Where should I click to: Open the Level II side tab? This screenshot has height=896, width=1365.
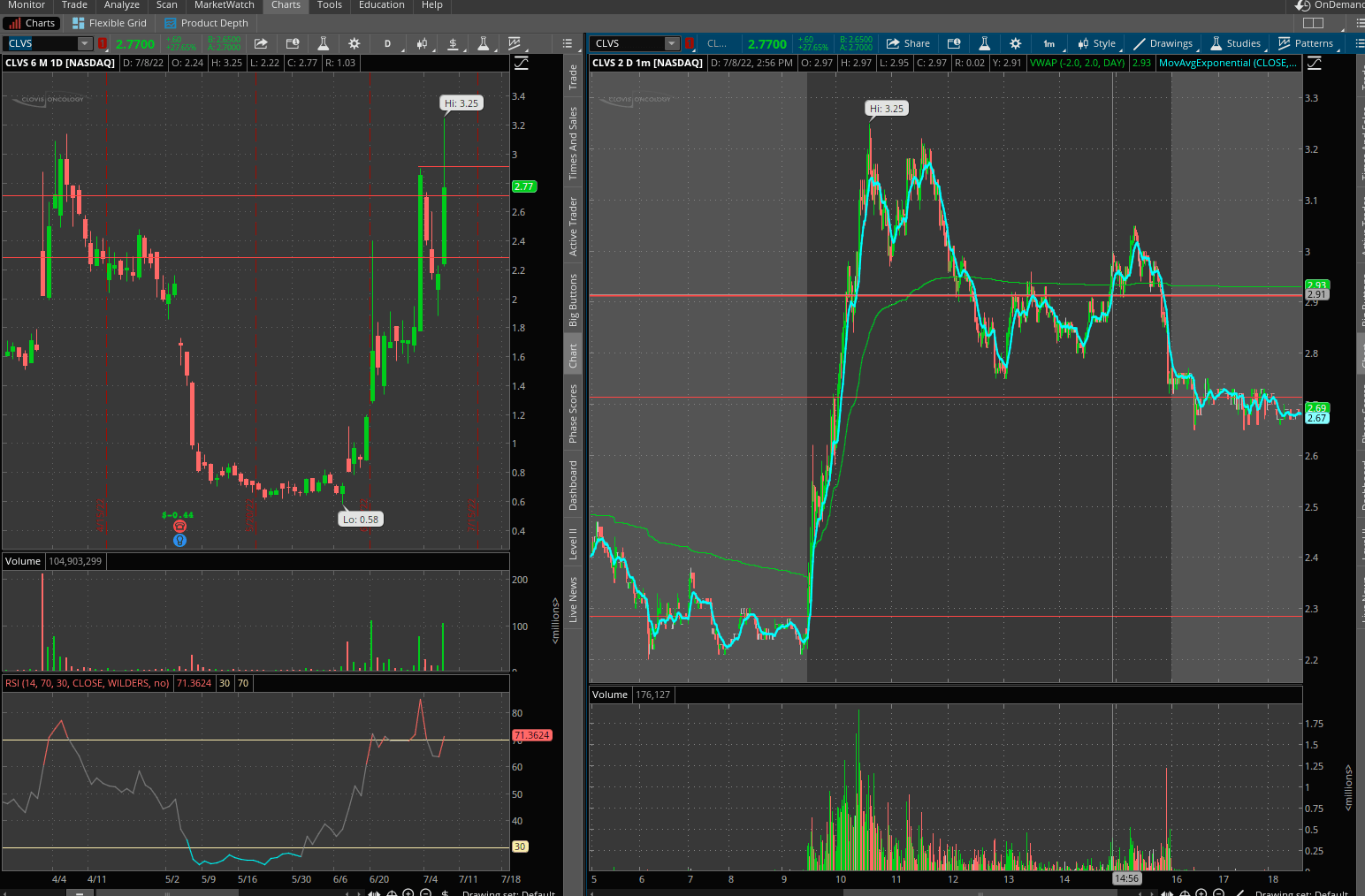573,543
